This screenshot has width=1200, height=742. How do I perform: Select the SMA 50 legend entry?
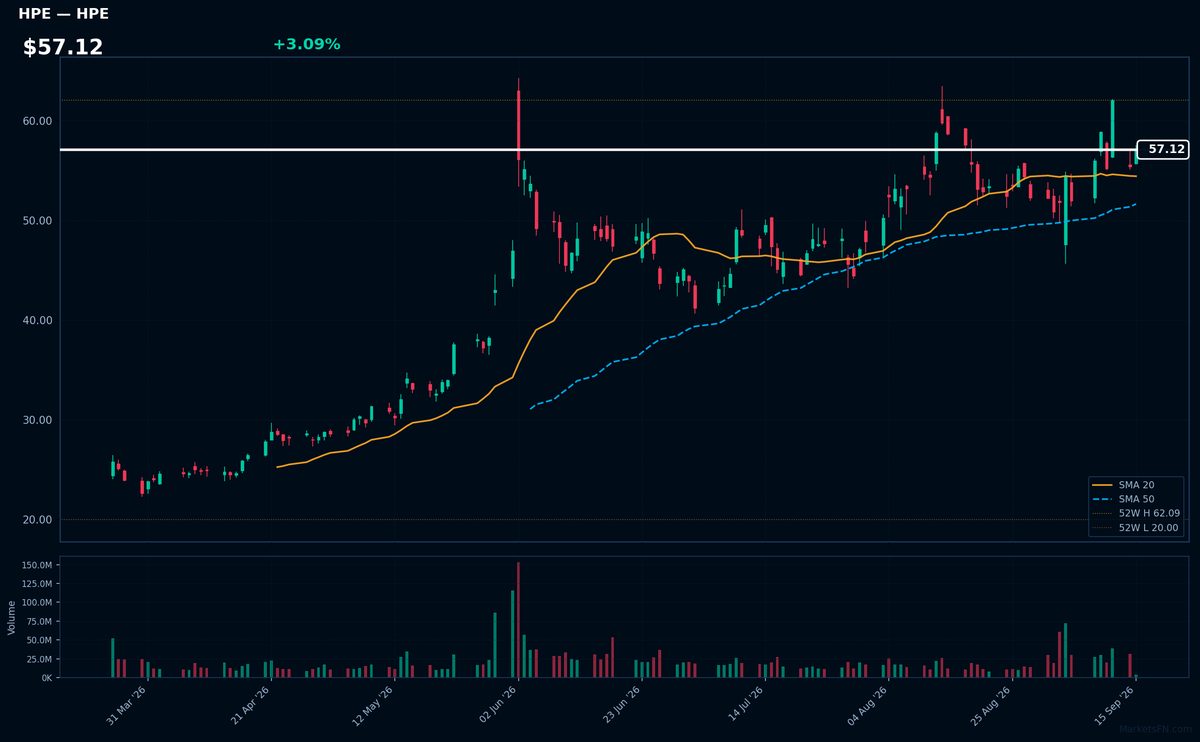pos(1136,499)
